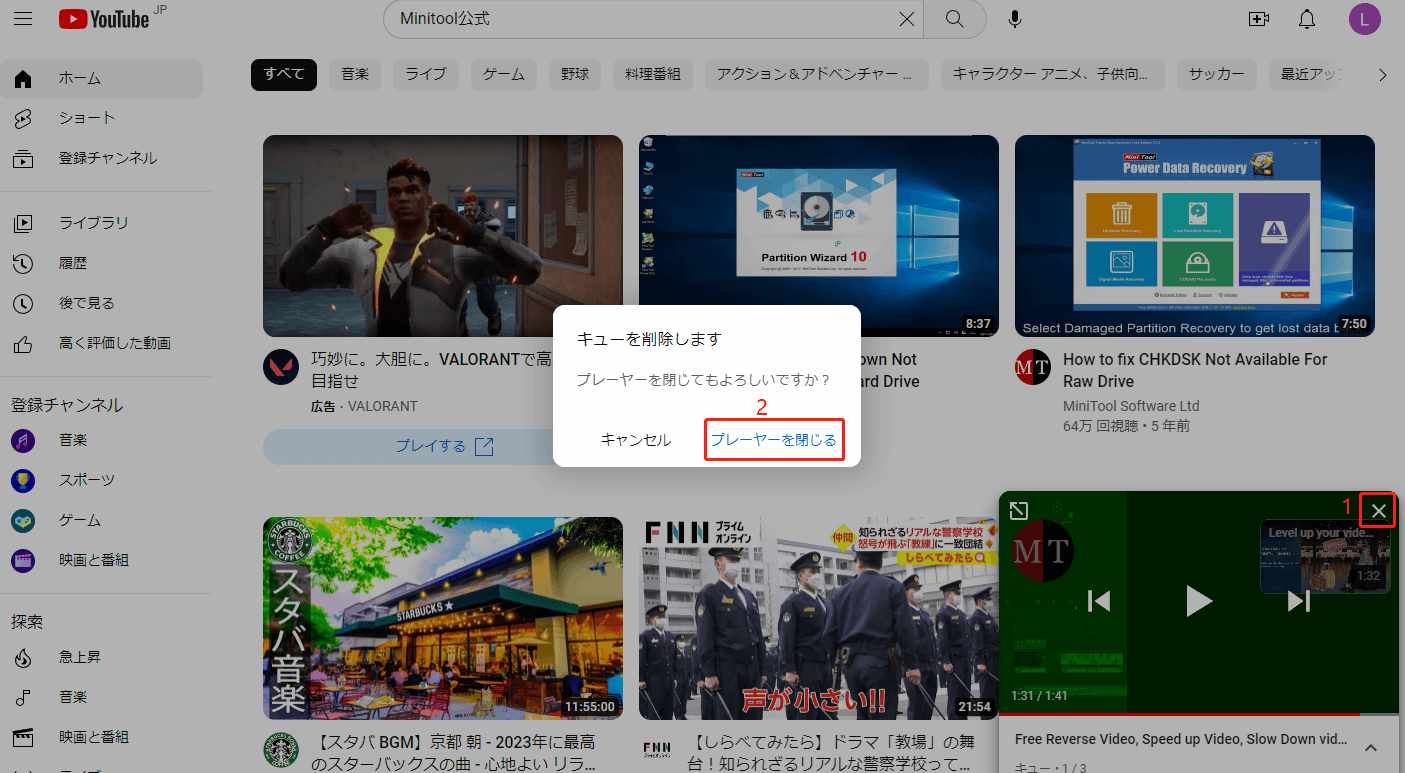This screenshot has width=1405, height=773.
Task: Select the 料理番組 filter chip
Action: click(653, 74)
